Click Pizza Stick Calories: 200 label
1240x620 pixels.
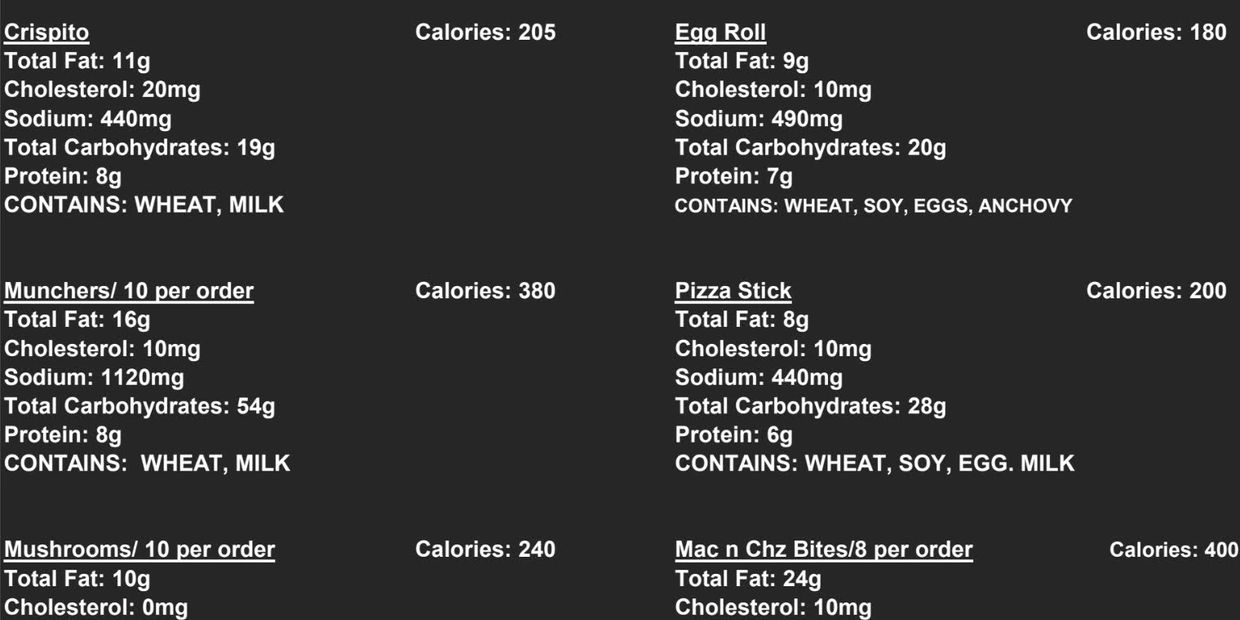1156,292
